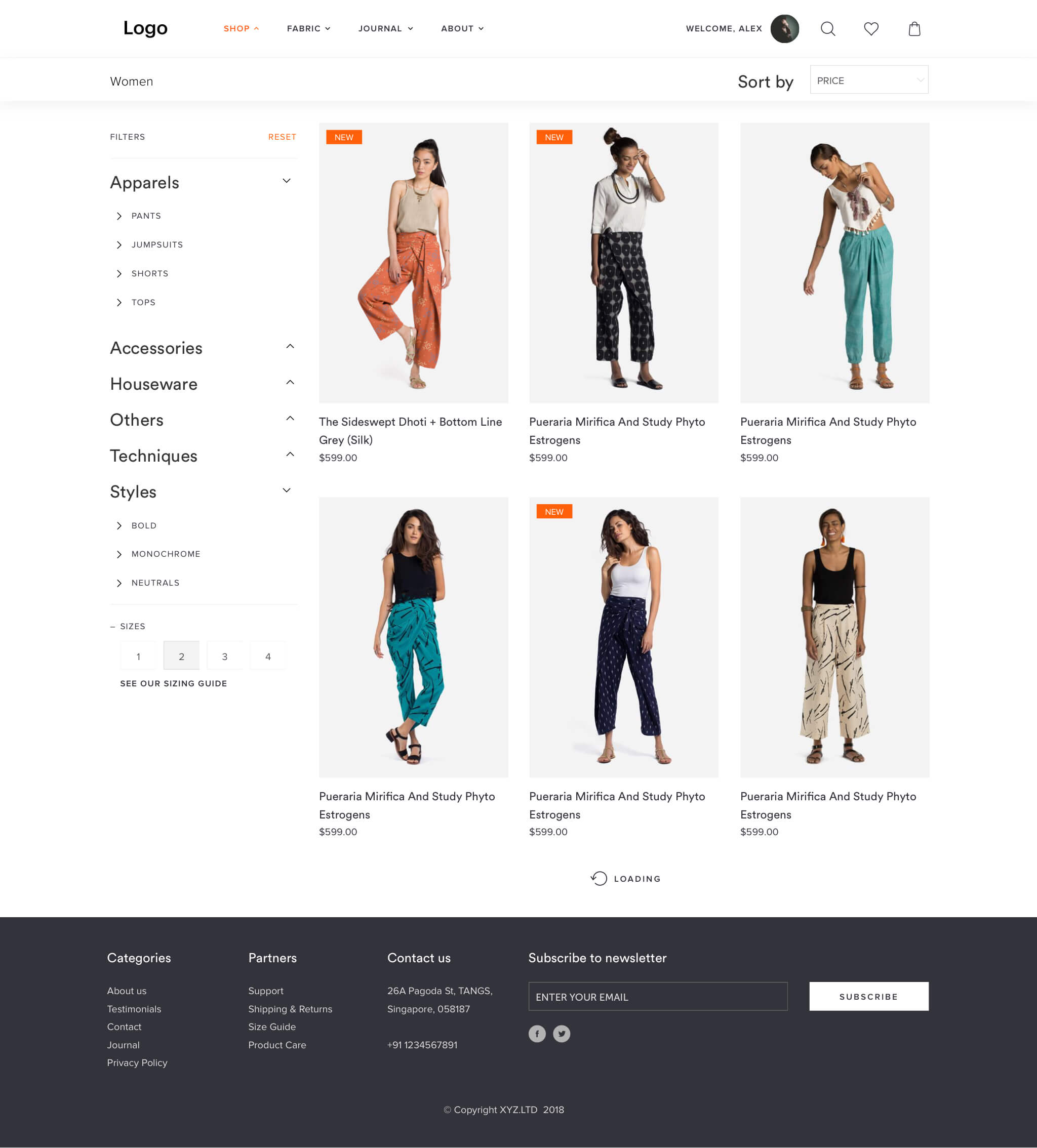Image resolution: width=1037 pixels, height=1148 pixels.
Task: Click the shopping bag icon
Action: (913, 28)
